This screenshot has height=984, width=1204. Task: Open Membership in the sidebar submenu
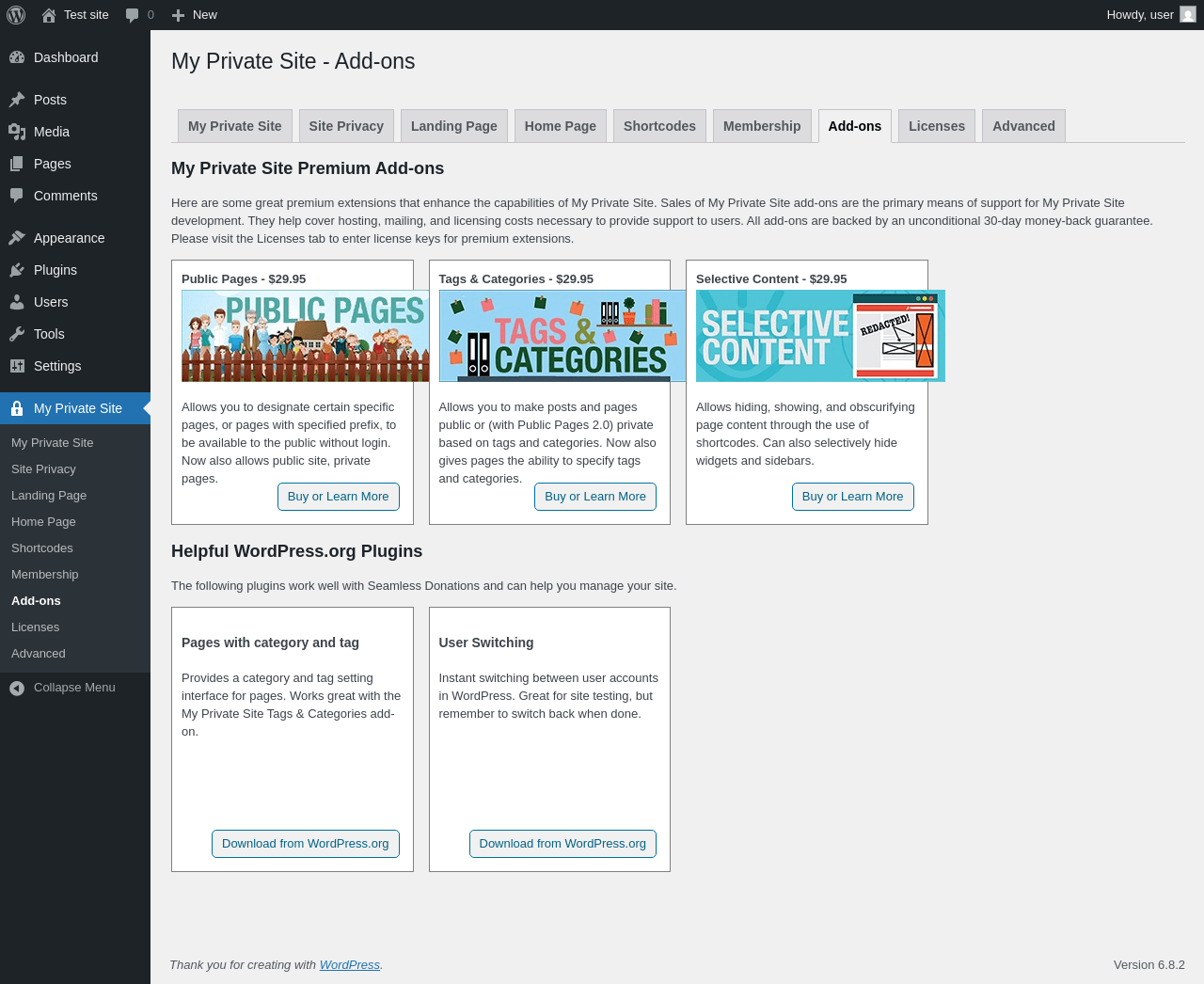tap(45, 575)
